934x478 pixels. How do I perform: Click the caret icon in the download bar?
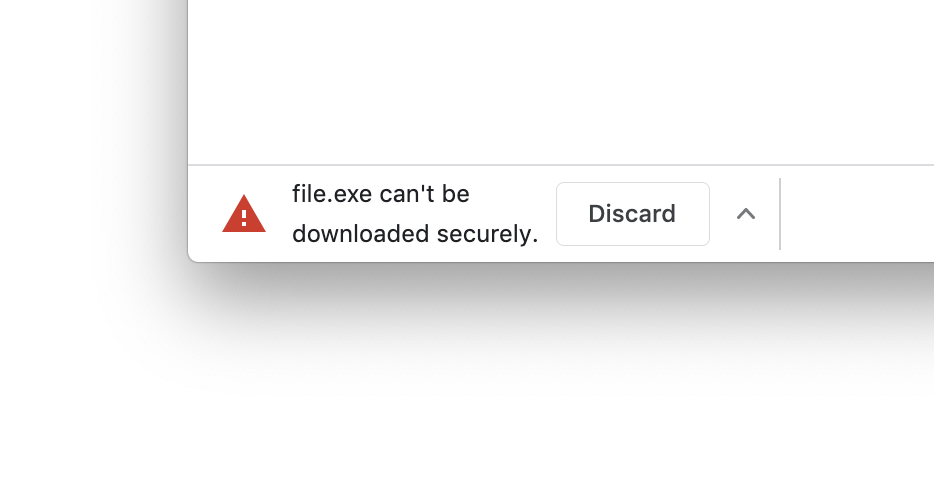746,214
